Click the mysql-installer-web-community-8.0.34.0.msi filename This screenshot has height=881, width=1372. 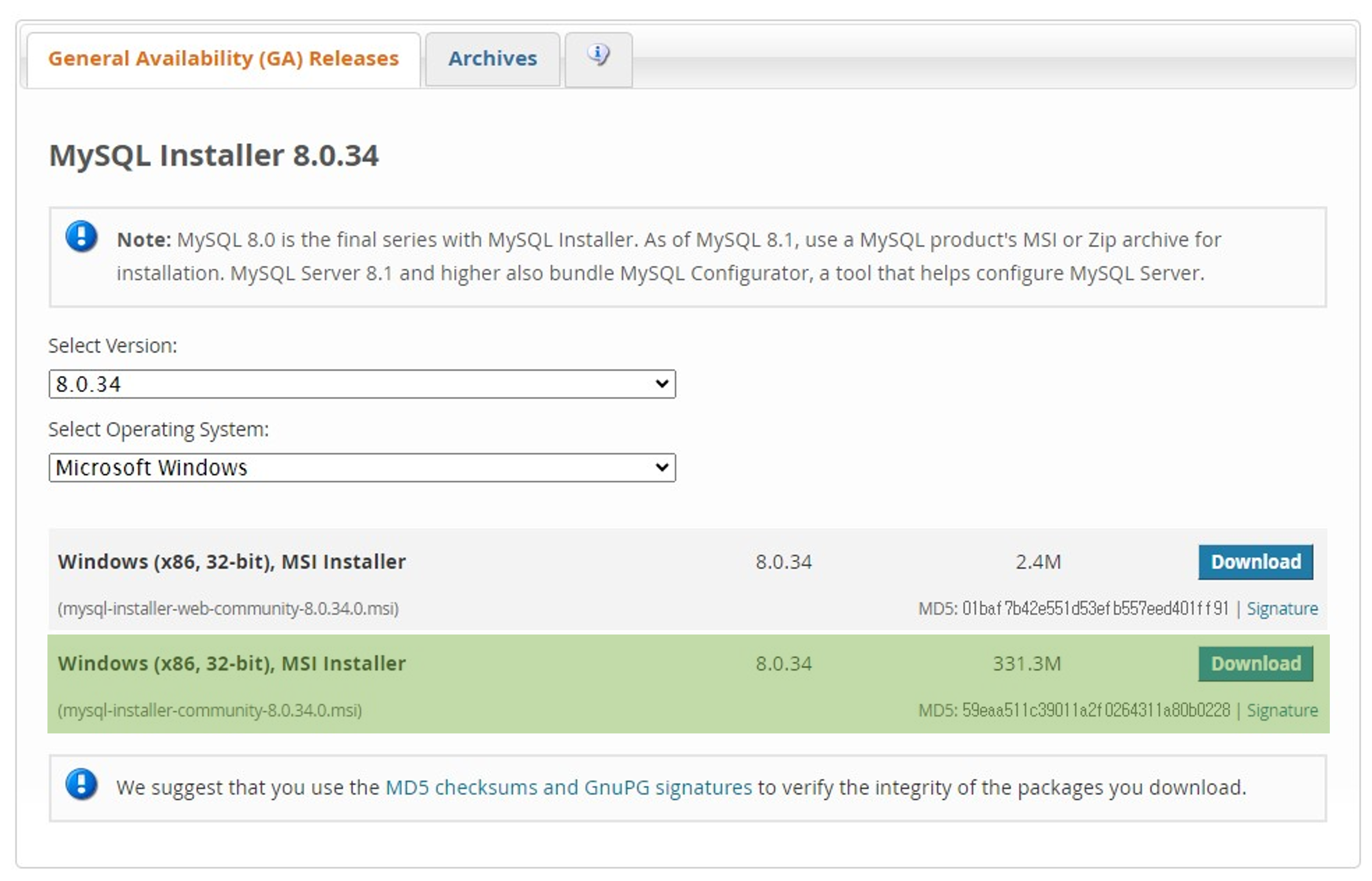[228, 609]
